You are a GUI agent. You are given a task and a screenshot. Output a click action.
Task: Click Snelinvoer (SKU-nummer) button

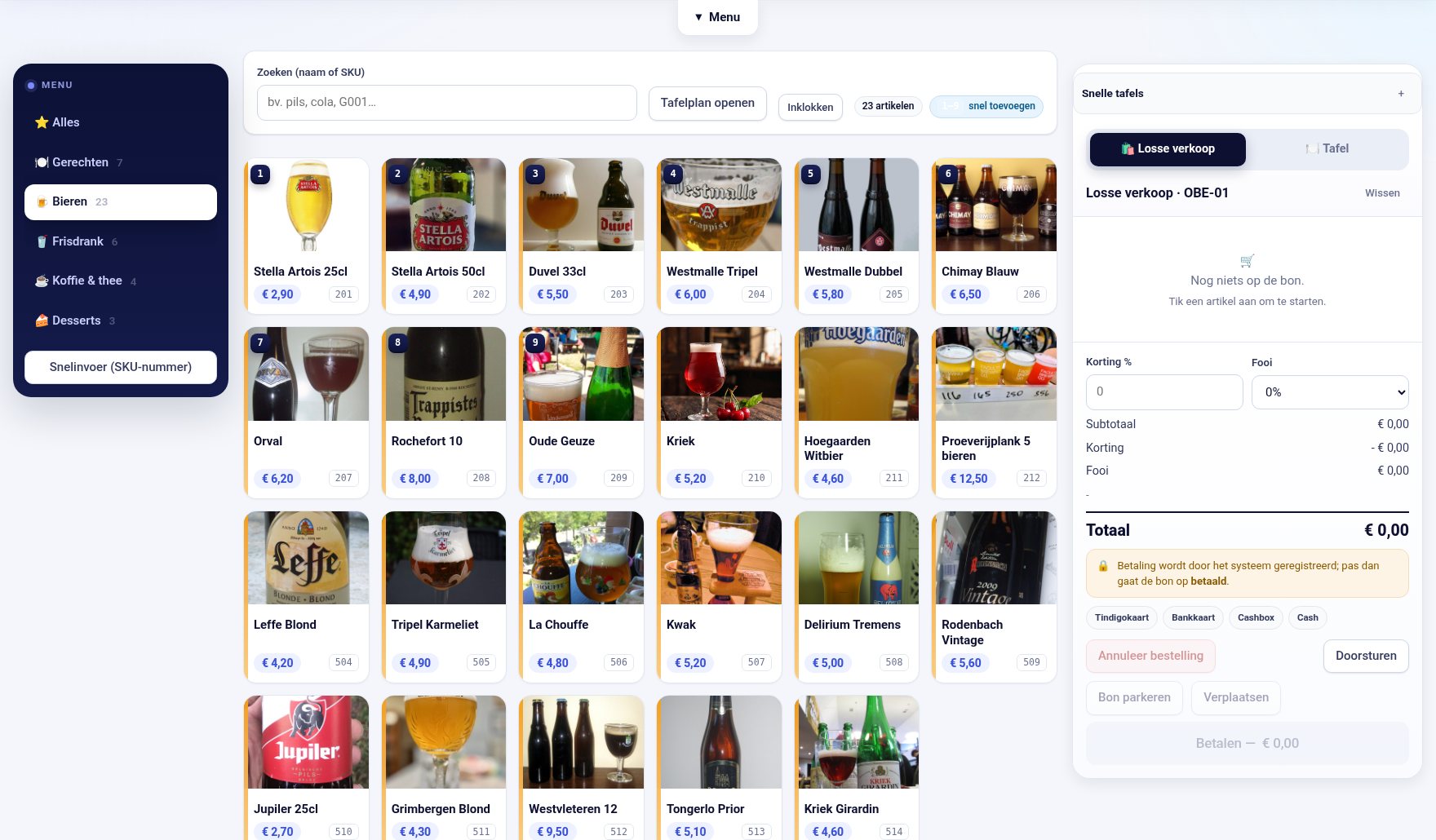coord(121,367)
